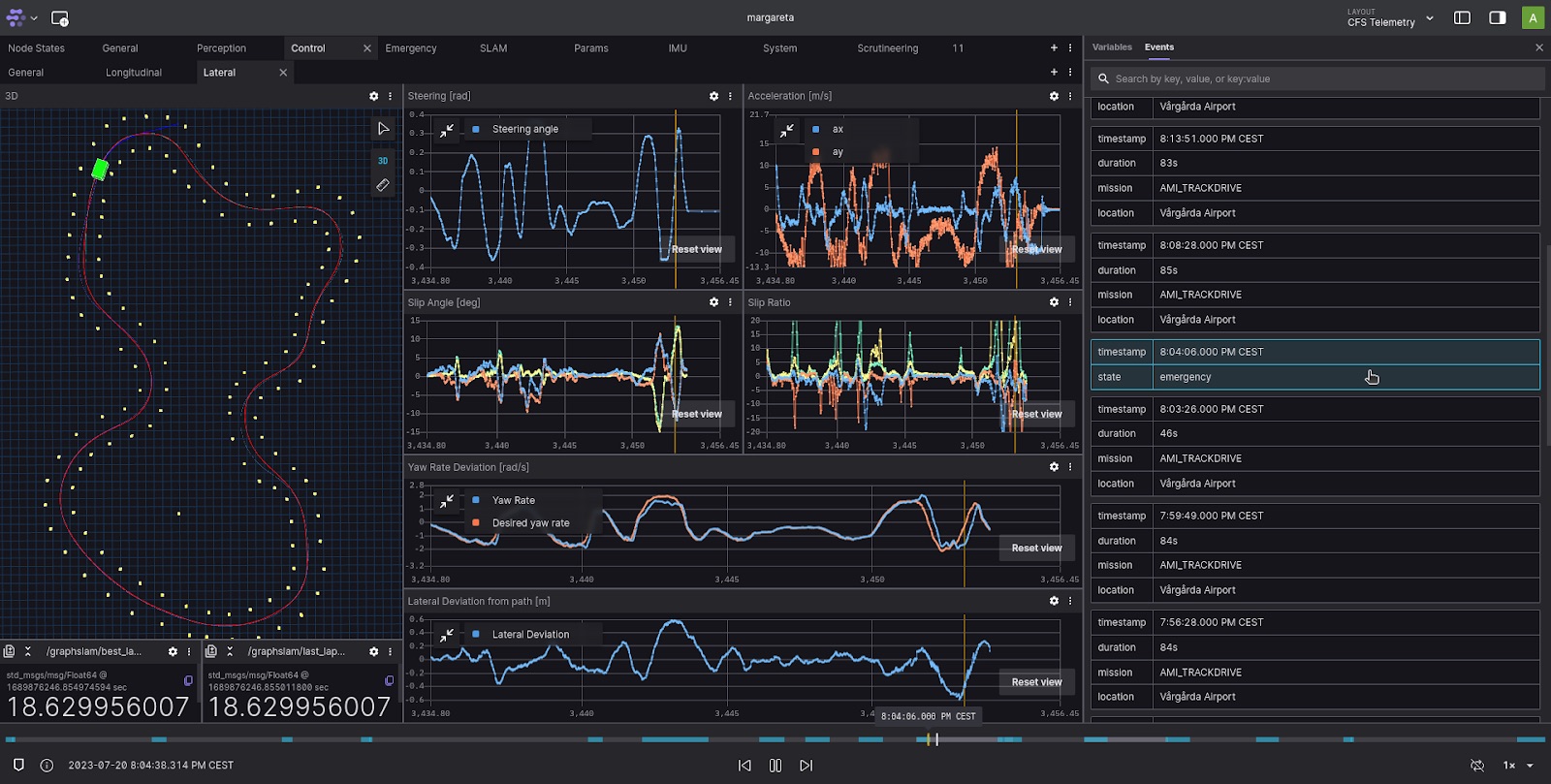Image resolution: width=1551 pixels, height=784 pixels.
Task: Activate the measure distance ruler tool
Action: 383,185
